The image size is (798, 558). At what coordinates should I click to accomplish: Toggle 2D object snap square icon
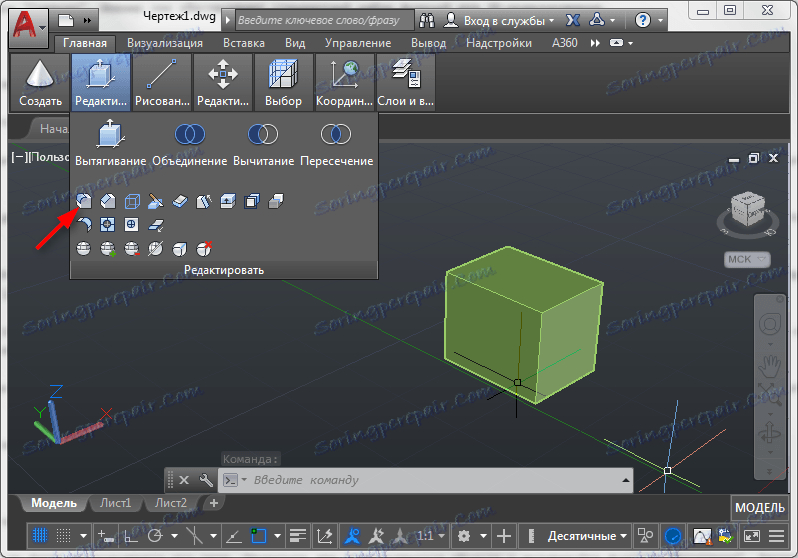259,536
